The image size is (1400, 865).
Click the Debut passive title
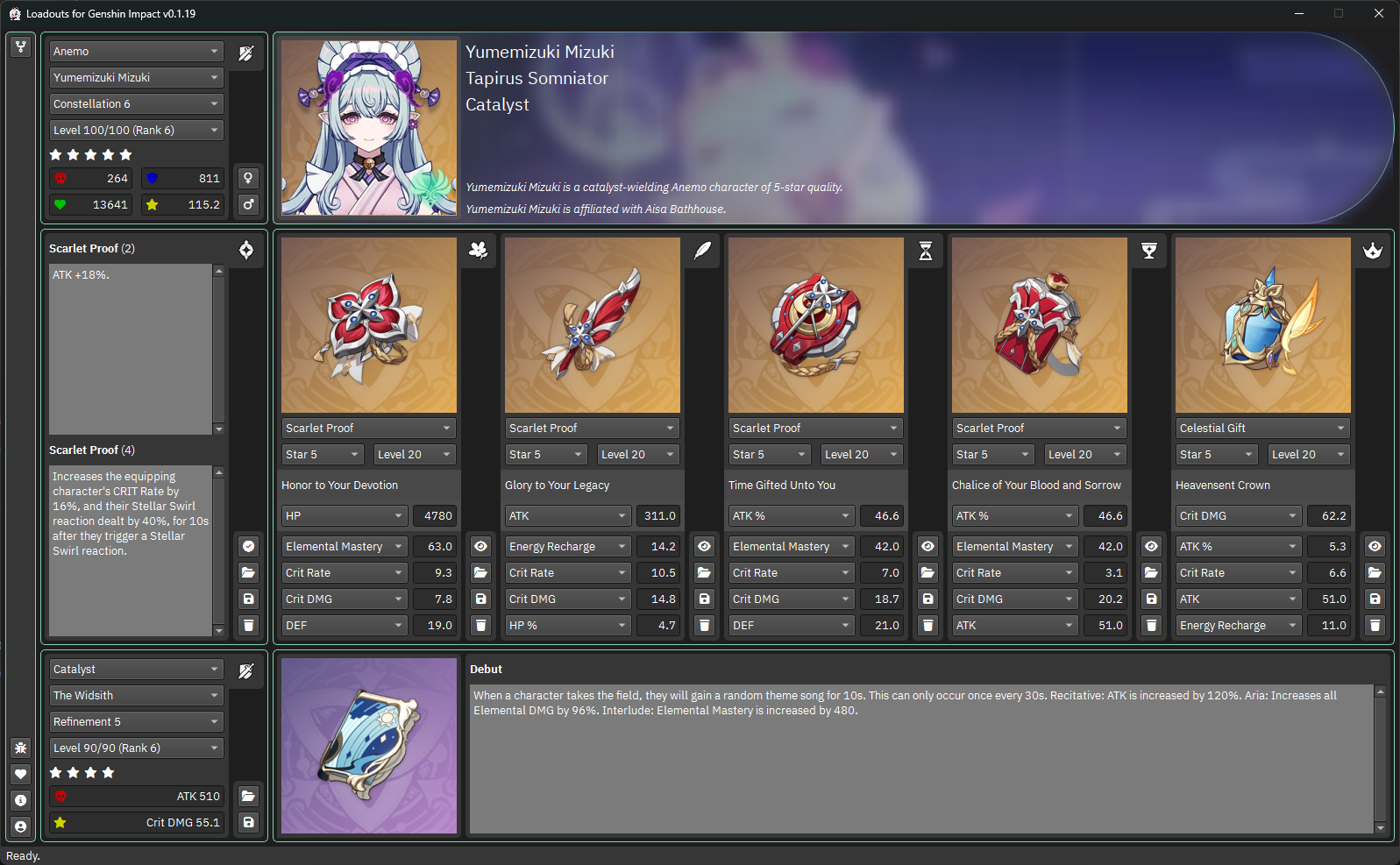click(486, 669)
